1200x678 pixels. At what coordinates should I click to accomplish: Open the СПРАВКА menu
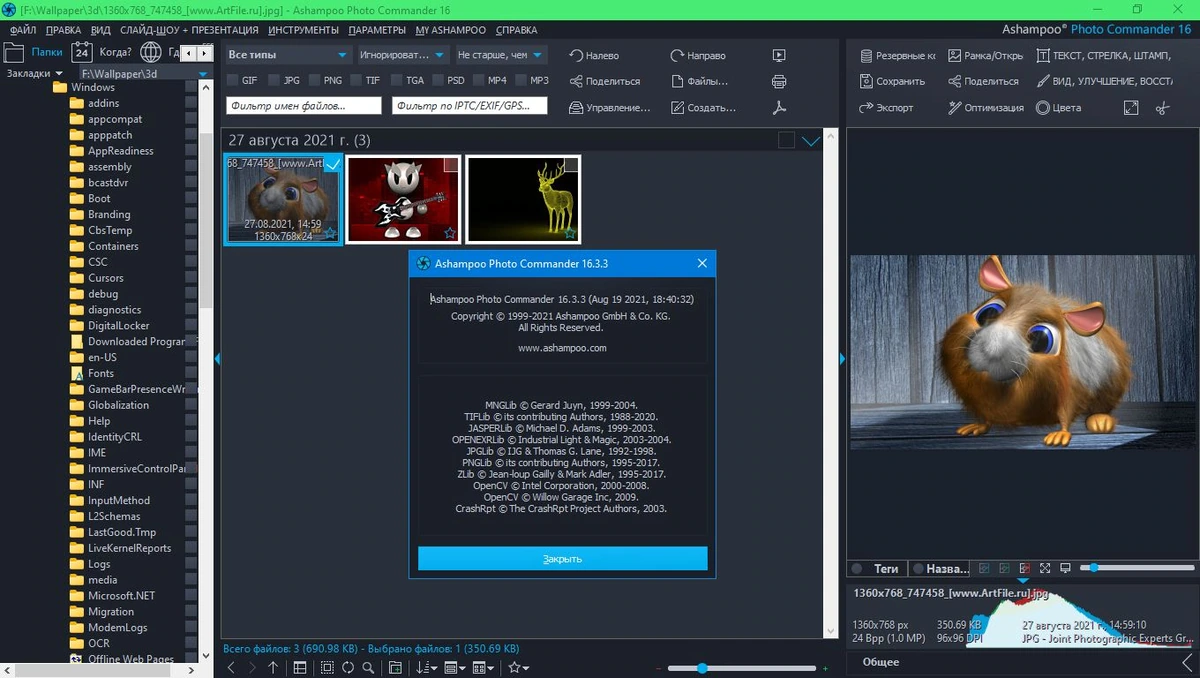tap(516, 30)
